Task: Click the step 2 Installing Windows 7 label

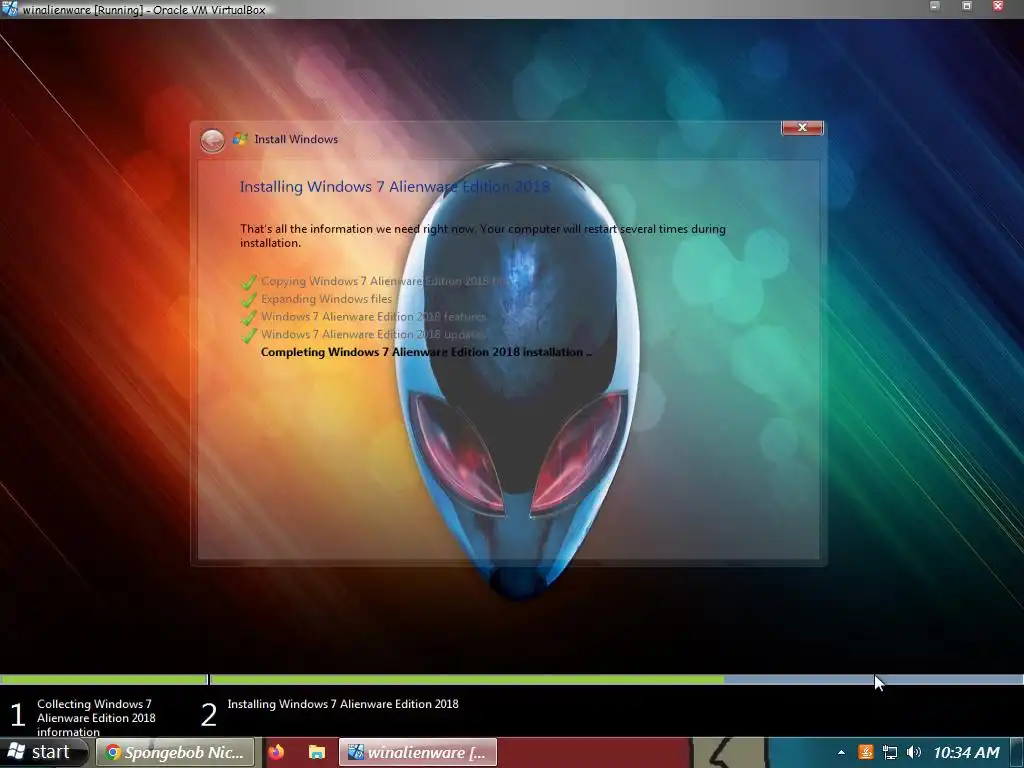Action: [x=343, y=704]
